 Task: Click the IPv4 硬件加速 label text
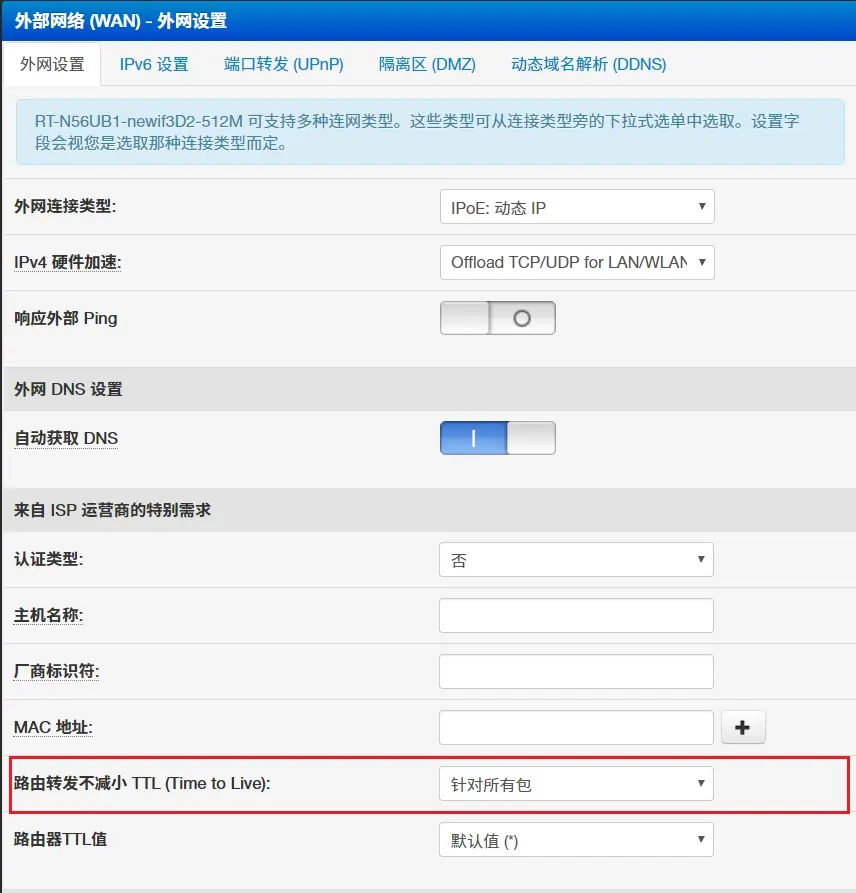point(68,263)
